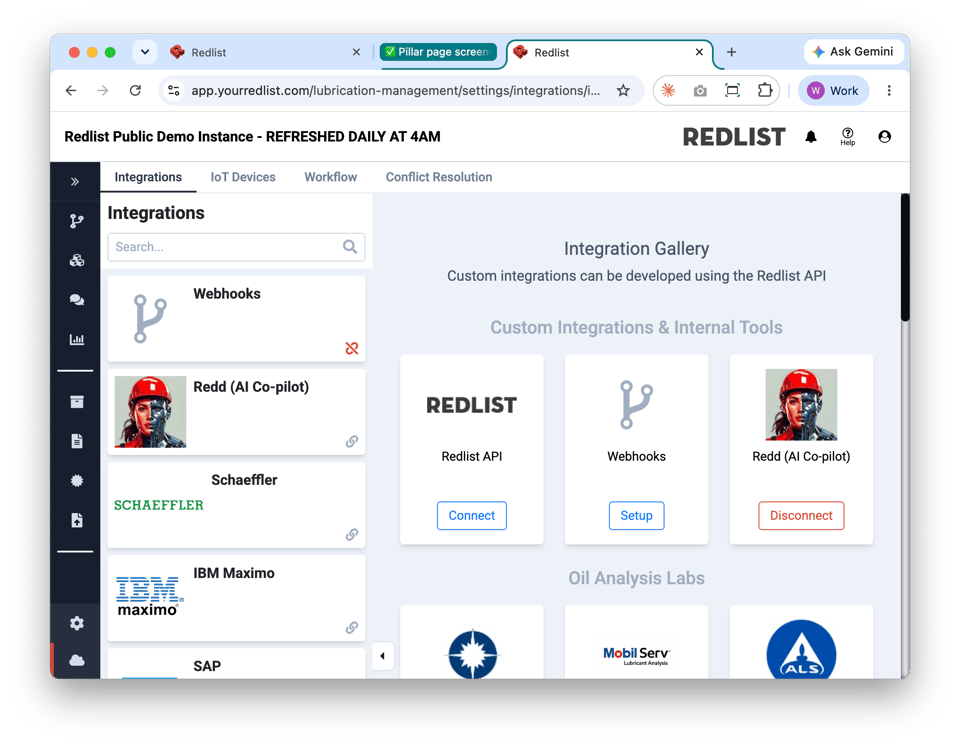
Task: Close the first Redlist tab
Action: point(356,53)
